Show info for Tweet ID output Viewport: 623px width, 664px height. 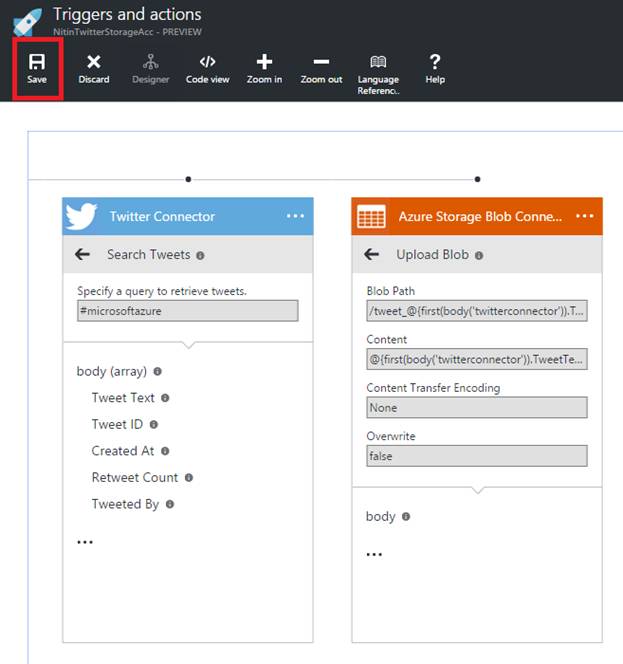point(154,424)
